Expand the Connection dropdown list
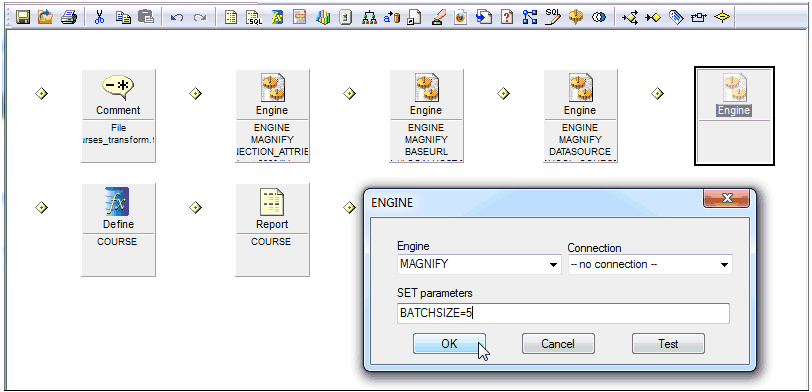The width and height of the screenshot is (812, 392). (x=650, y=264)
